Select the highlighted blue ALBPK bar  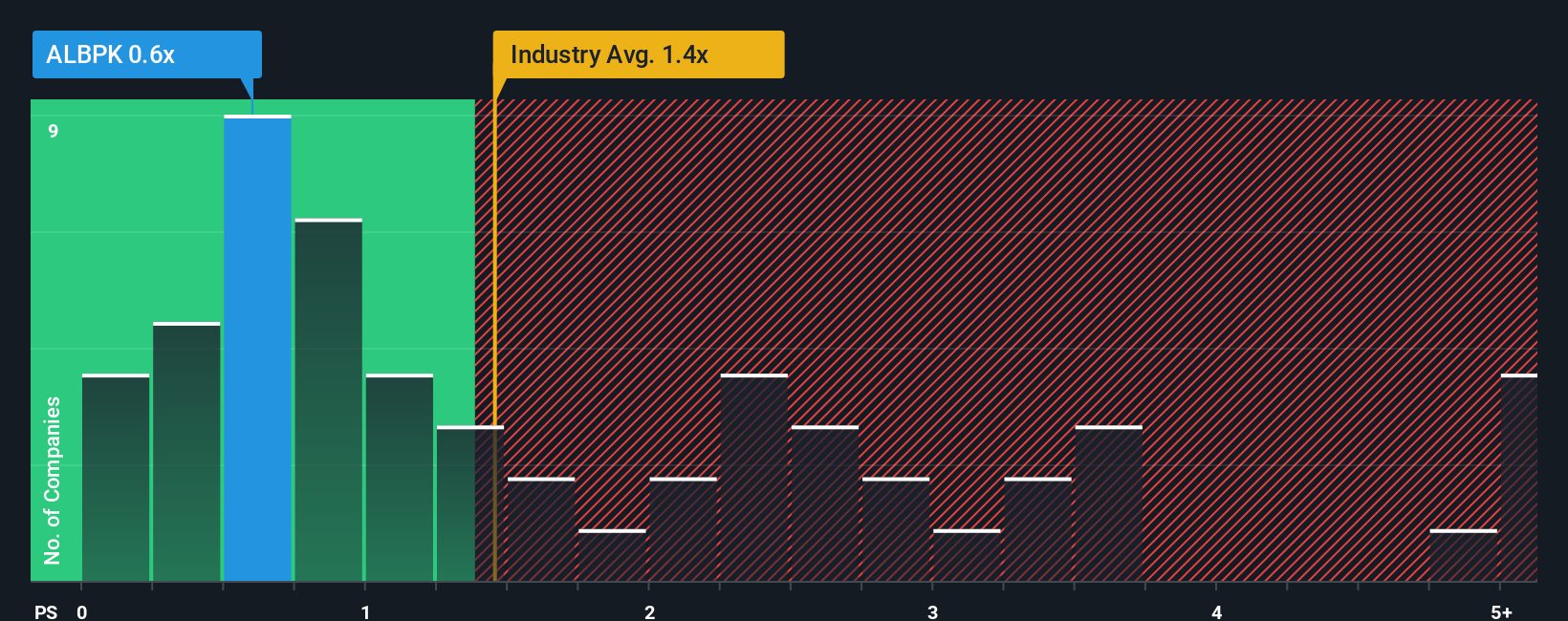tap(257, 348)
